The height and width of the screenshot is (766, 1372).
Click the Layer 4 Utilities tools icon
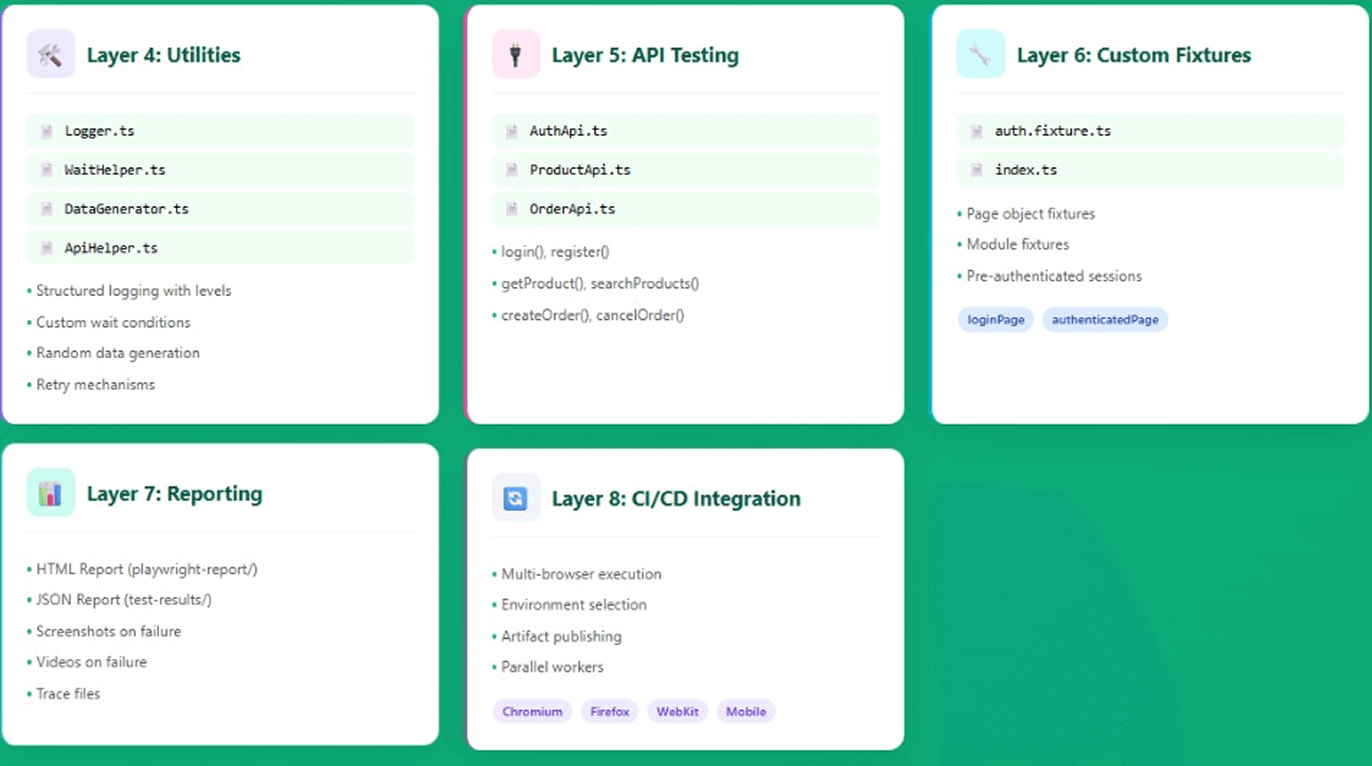click(50, 54)
